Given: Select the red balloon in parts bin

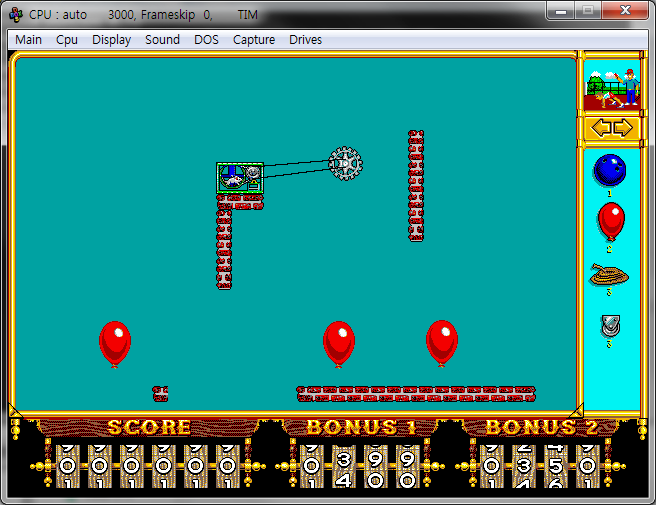Looking at the screenshot, I should click(x=611, y=222).
